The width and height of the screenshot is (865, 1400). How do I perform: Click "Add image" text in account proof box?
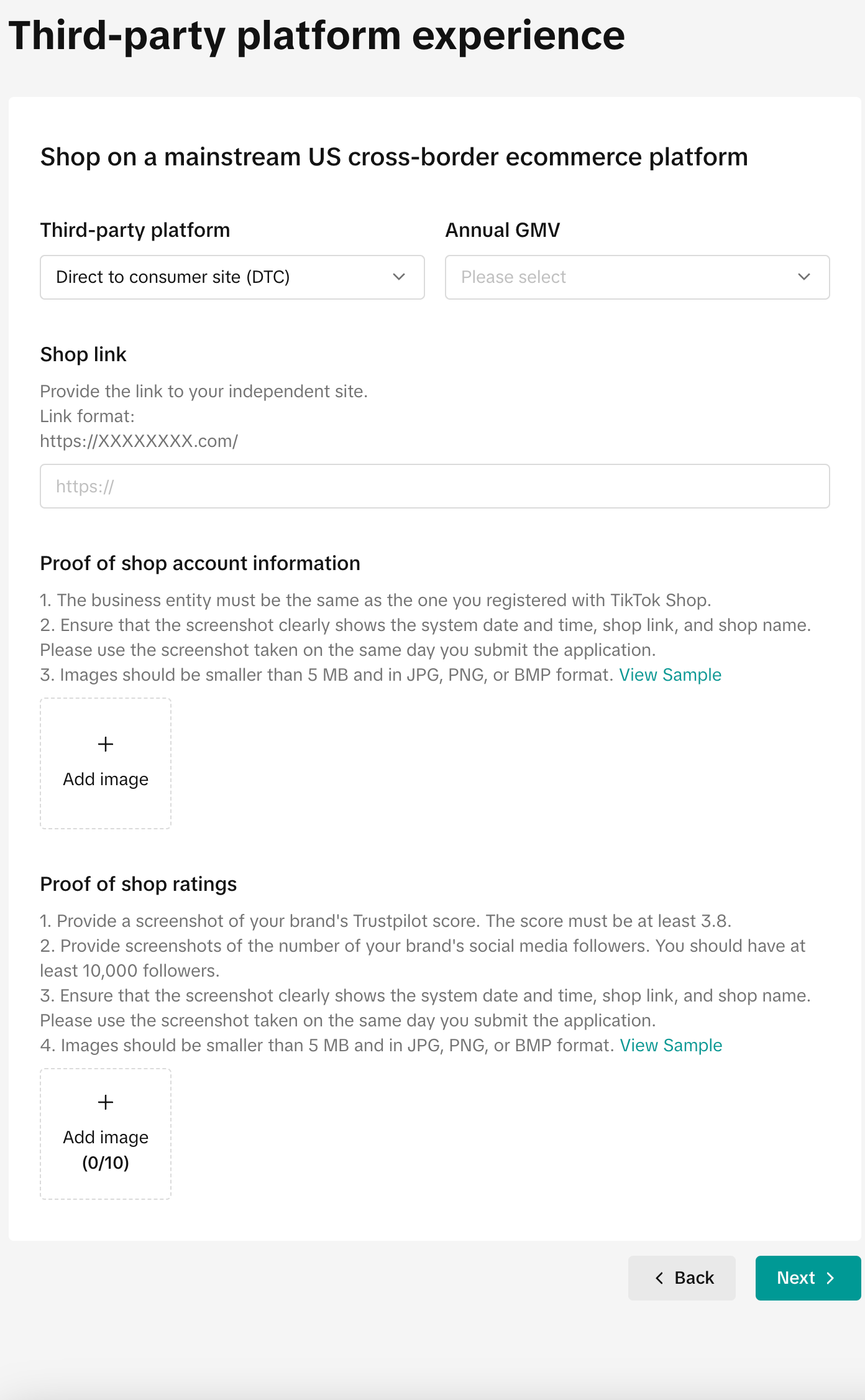pos(106,780)
